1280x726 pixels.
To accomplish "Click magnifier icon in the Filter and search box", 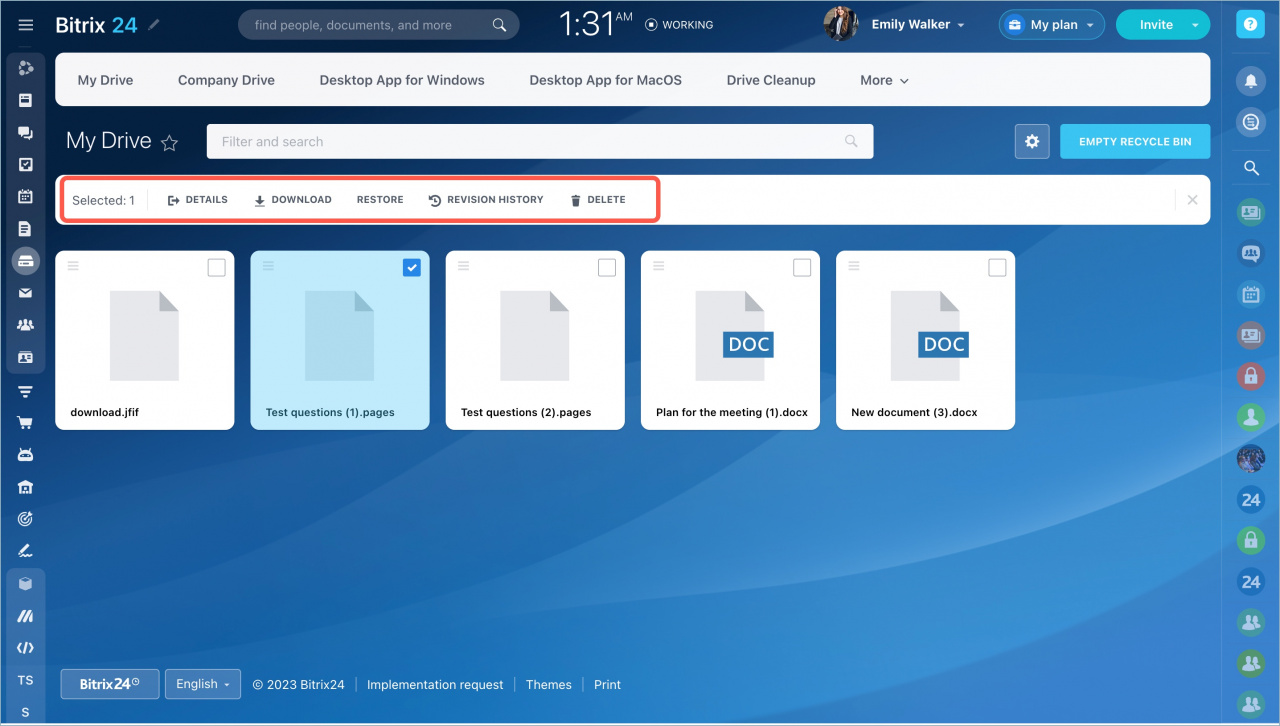I will click(852, 142).
